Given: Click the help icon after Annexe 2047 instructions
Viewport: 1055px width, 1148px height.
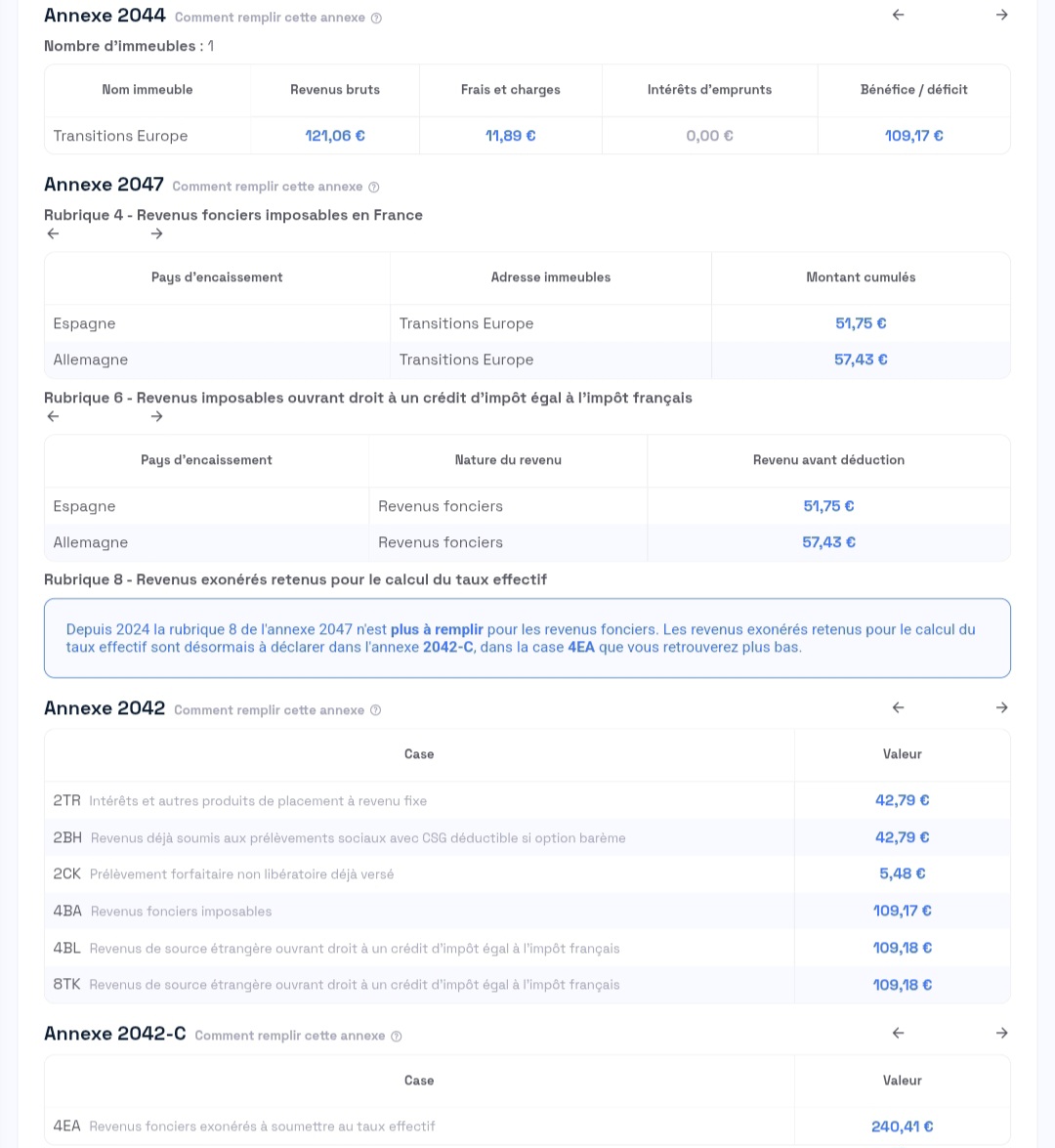Looking at the screenshot, I should (374, 188).
